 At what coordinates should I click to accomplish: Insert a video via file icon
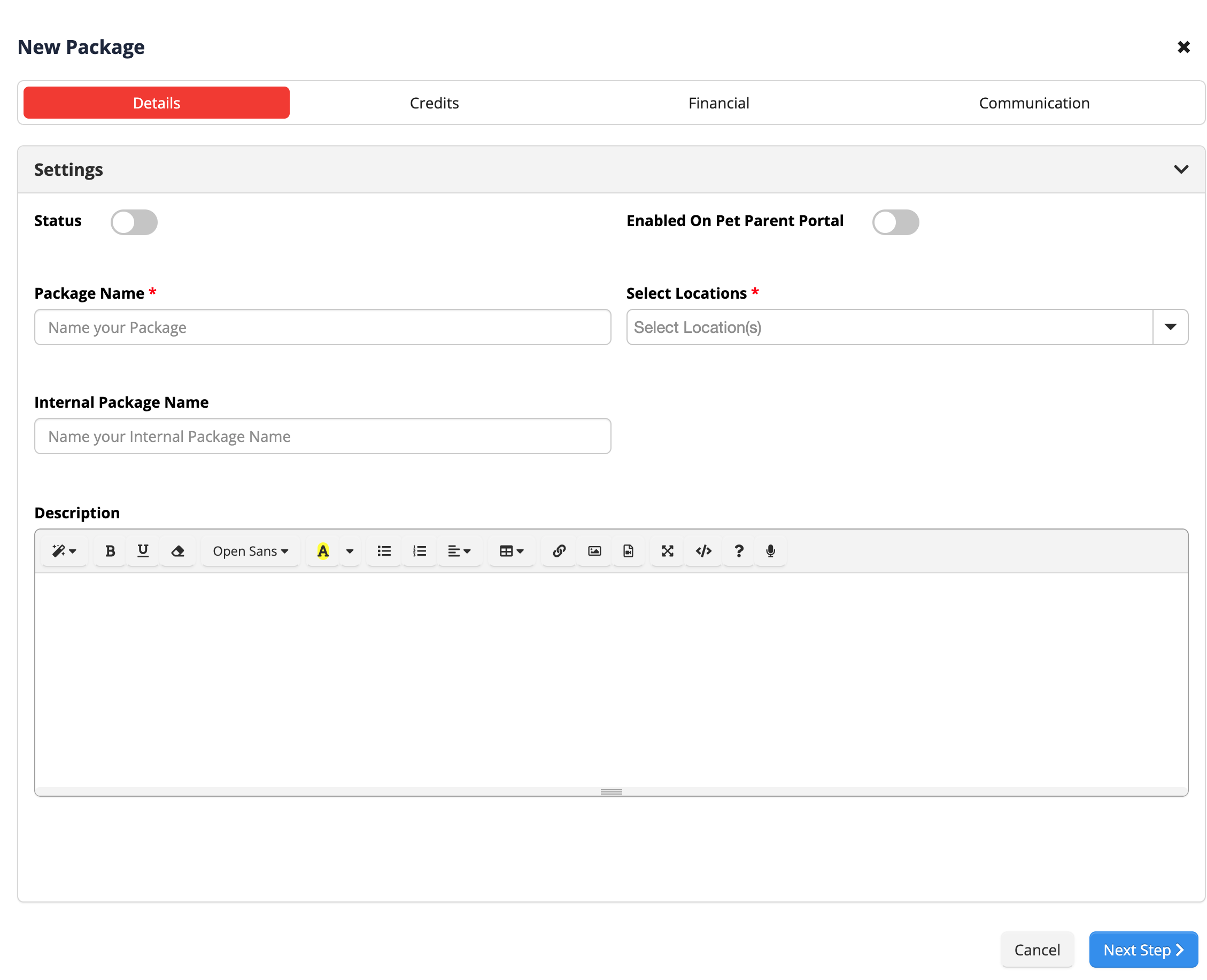[x=628, y=551]
